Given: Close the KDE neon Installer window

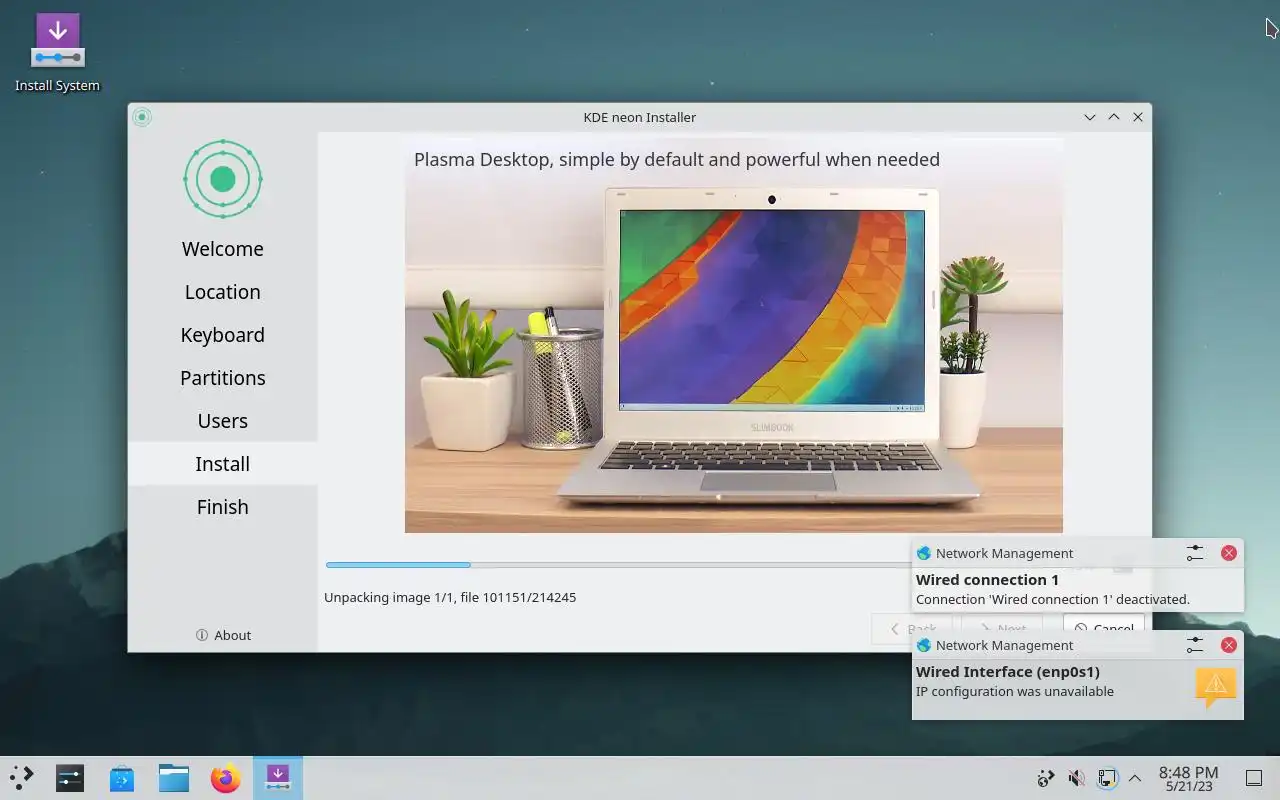Looking at the screenshot, I should pyautogui.click(x=1138, y=117).
